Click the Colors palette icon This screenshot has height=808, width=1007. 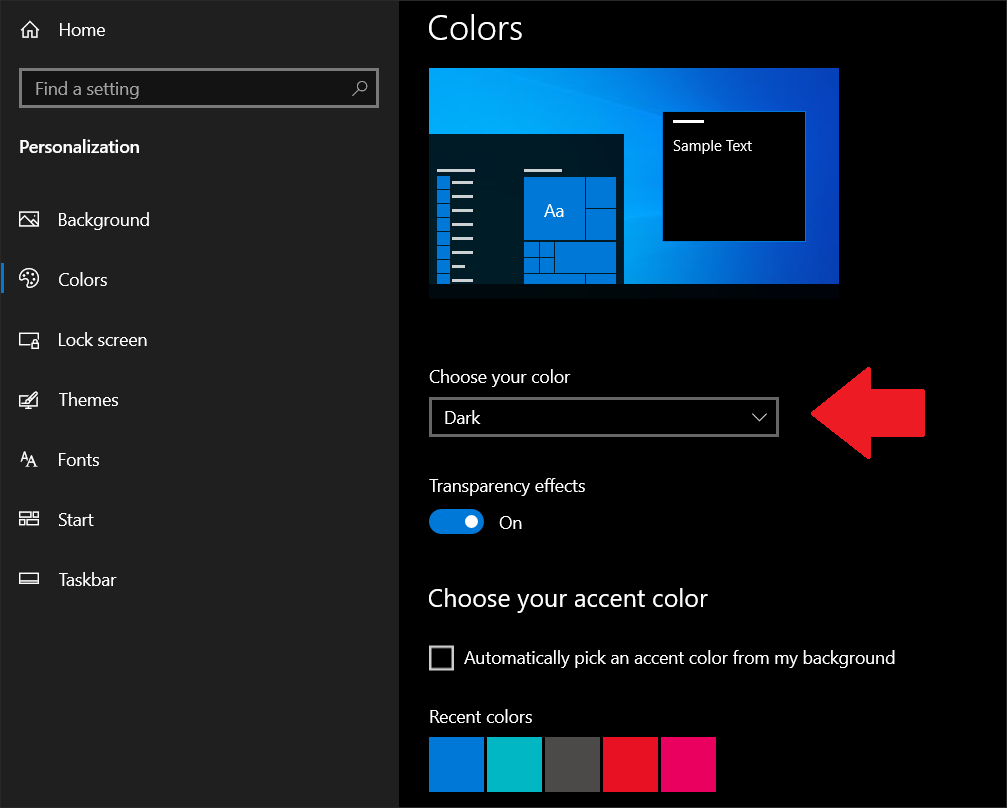click(x=29, y=279)
